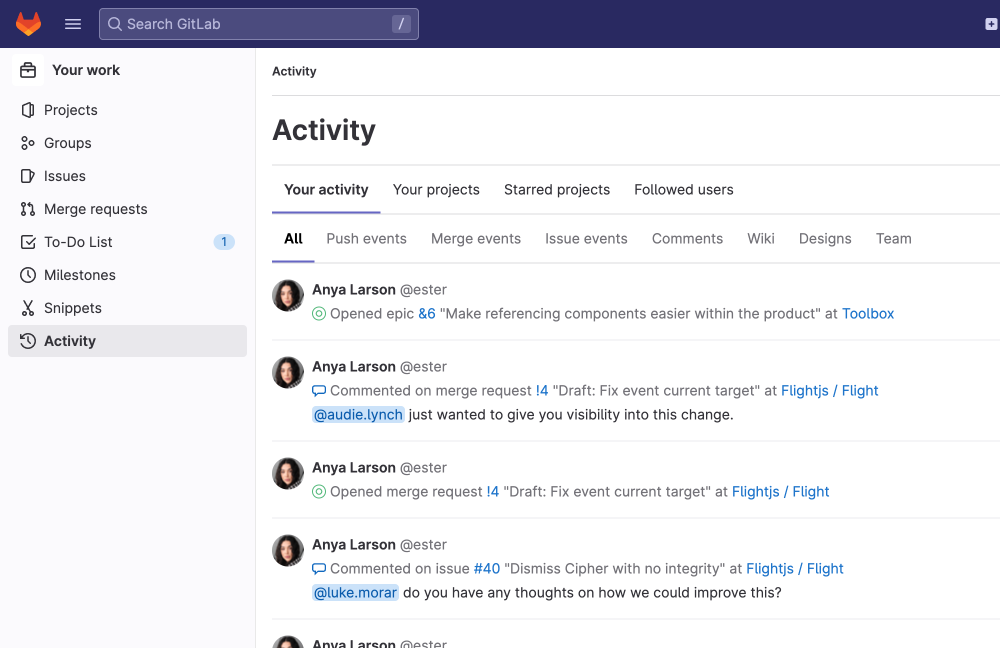Switch to the Followed users tab
The width and height of the screenshot is (1000, 648).
[683, 189]
